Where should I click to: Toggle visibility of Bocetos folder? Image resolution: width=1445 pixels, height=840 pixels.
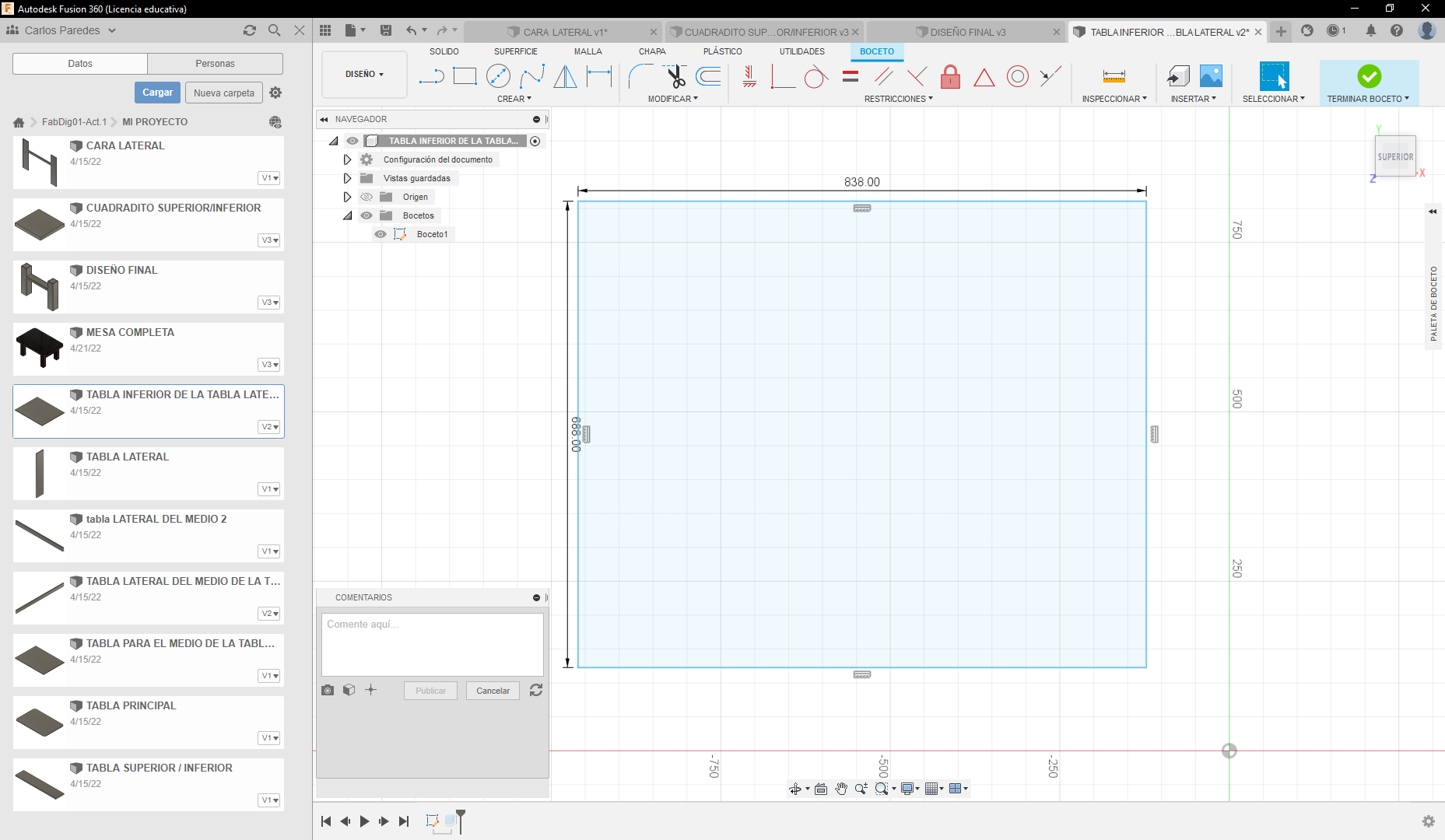pyautogui.click(x=367, y=215)
